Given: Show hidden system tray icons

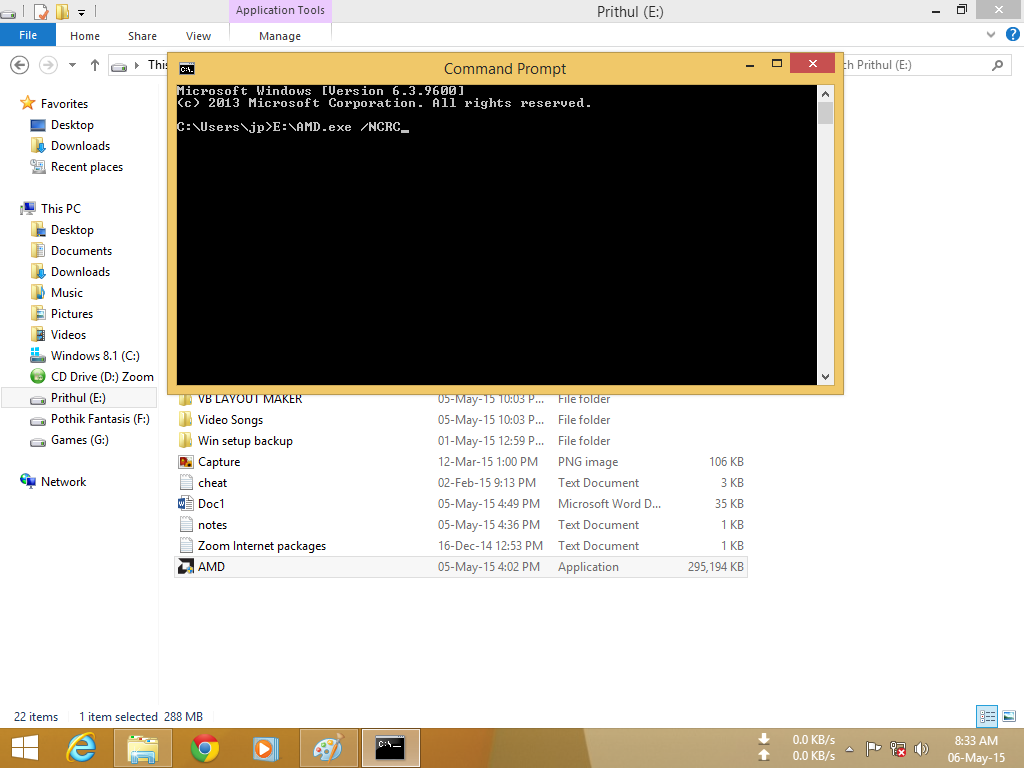Looking at the screenshot, I should click(849, 749).
